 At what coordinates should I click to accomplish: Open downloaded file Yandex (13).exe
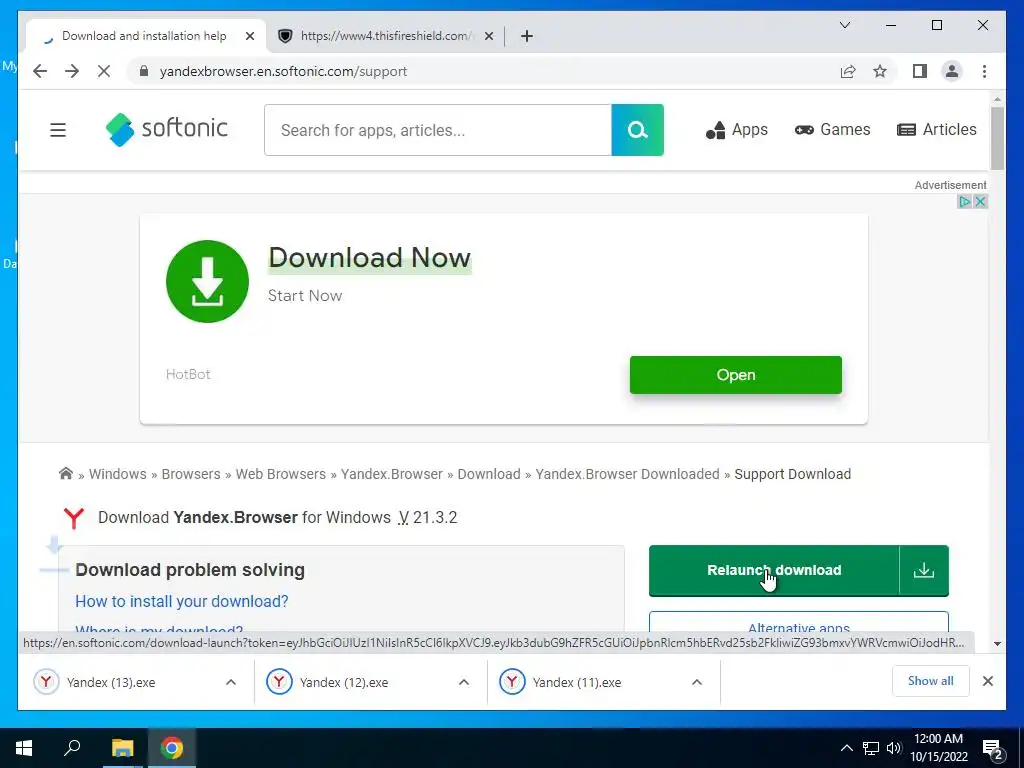[x=111, y=682]
